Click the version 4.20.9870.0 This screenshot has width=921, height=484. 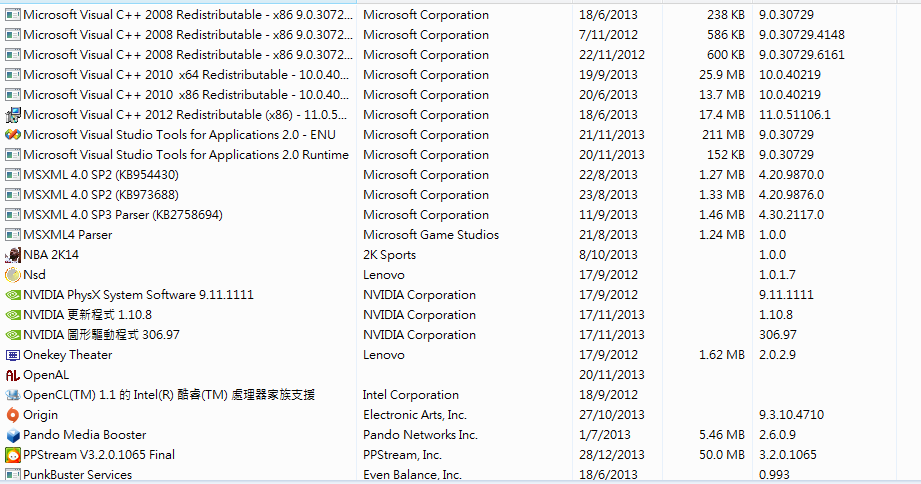791,174
